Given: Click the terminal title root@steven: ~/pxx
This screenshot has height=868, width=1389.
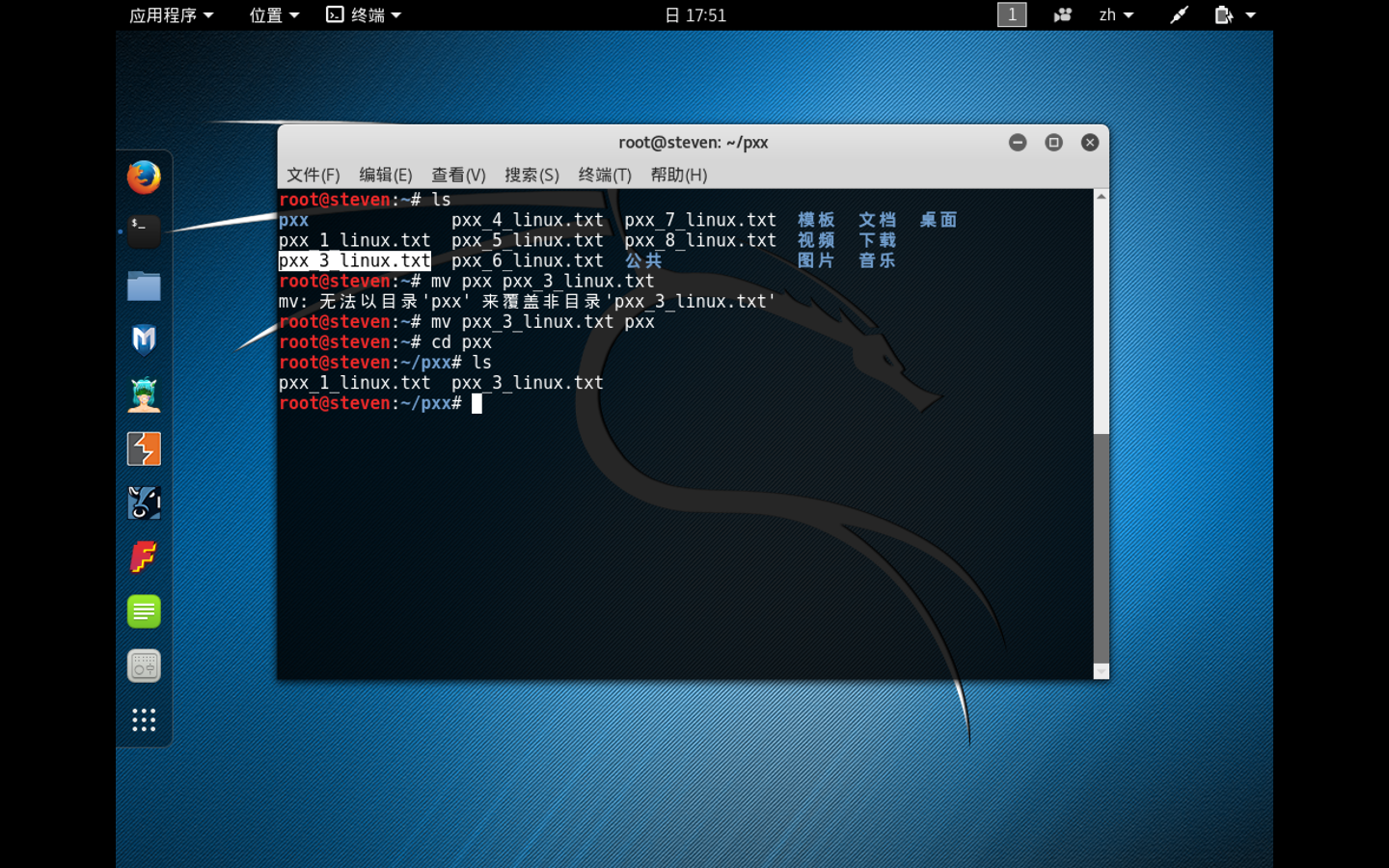Looking at the screenshot, I should pos(694,143).
